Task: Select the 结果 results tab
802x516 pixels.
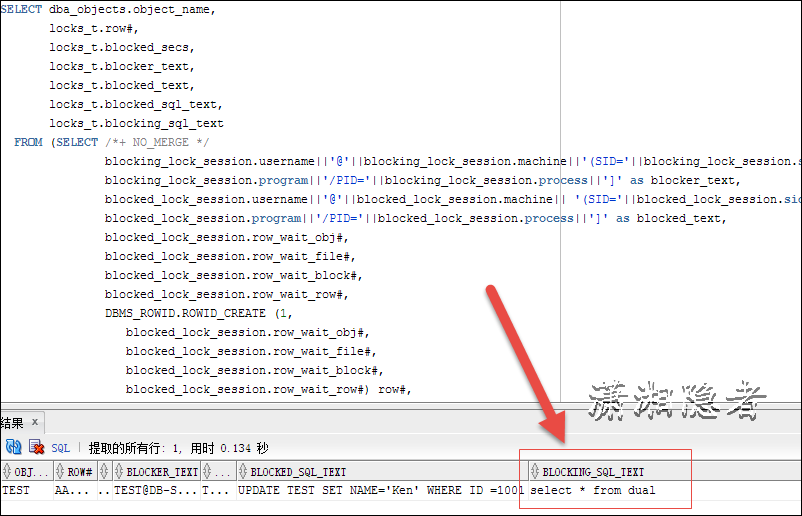Action: click(12, 422)
